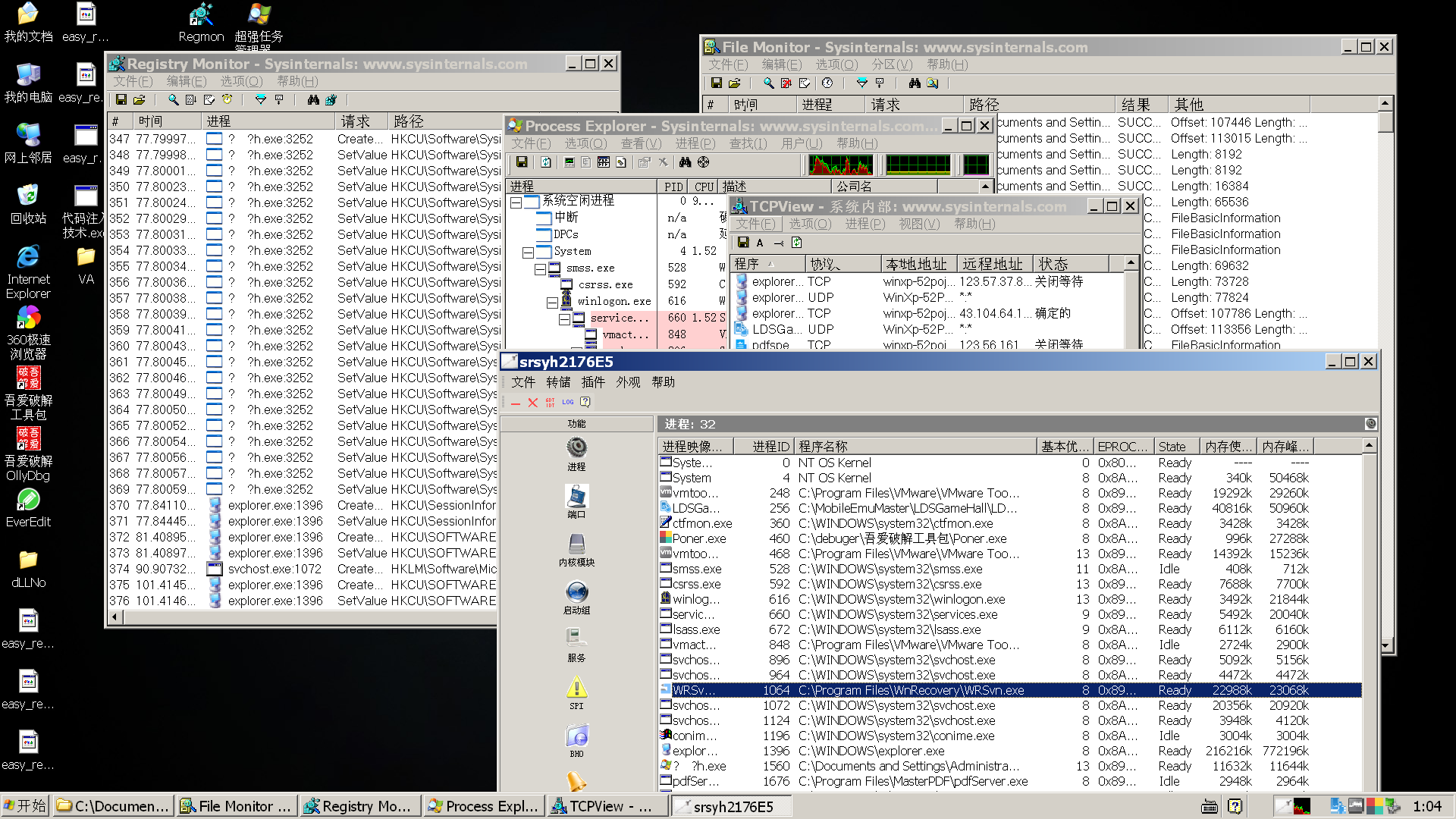Click Save icon in Registry Monitor toolbar
Screen dimensions: 1456x819
point(121,100)
